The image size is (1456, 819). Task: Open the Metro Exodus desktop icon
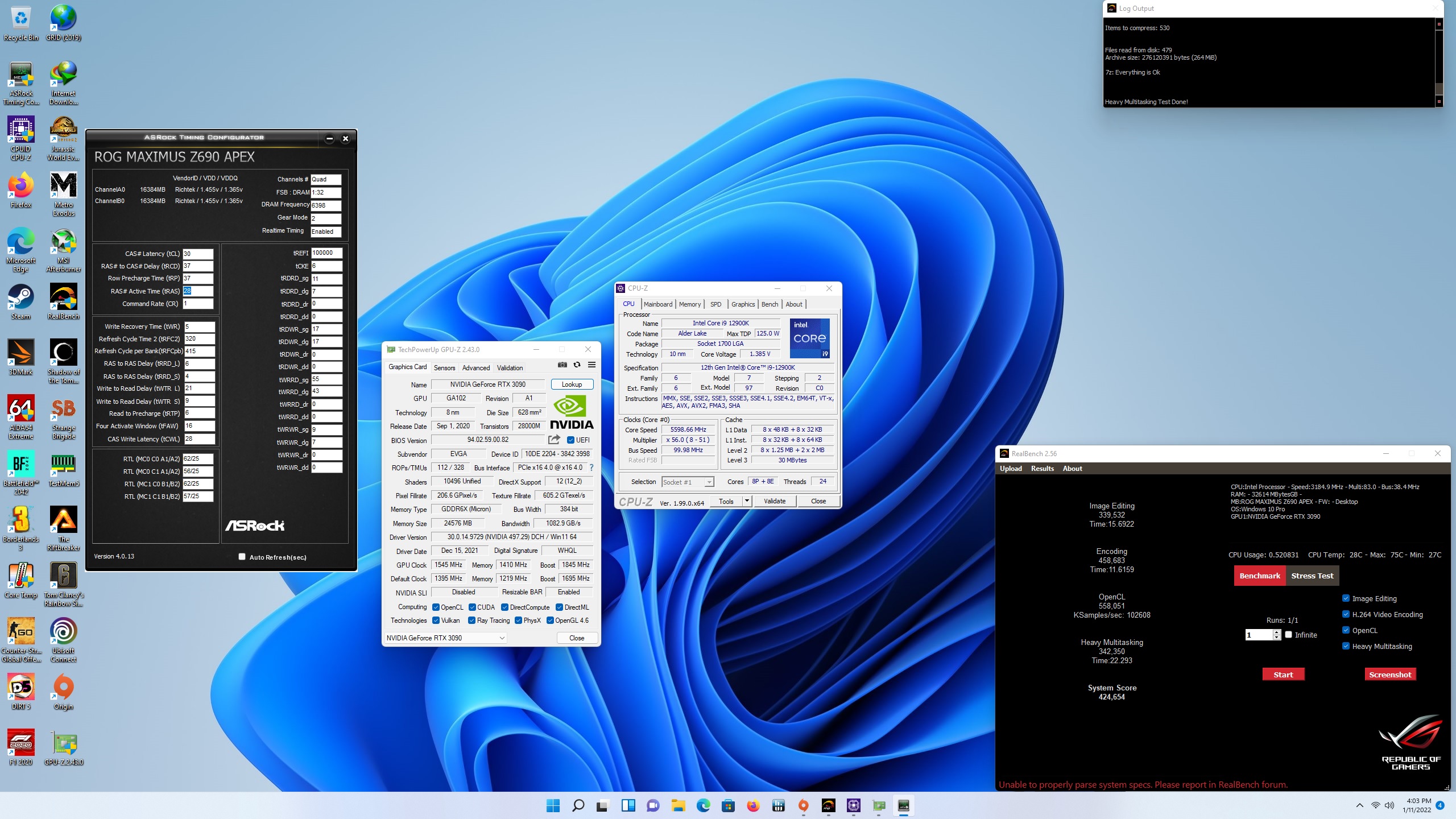(x=63, y=195)
